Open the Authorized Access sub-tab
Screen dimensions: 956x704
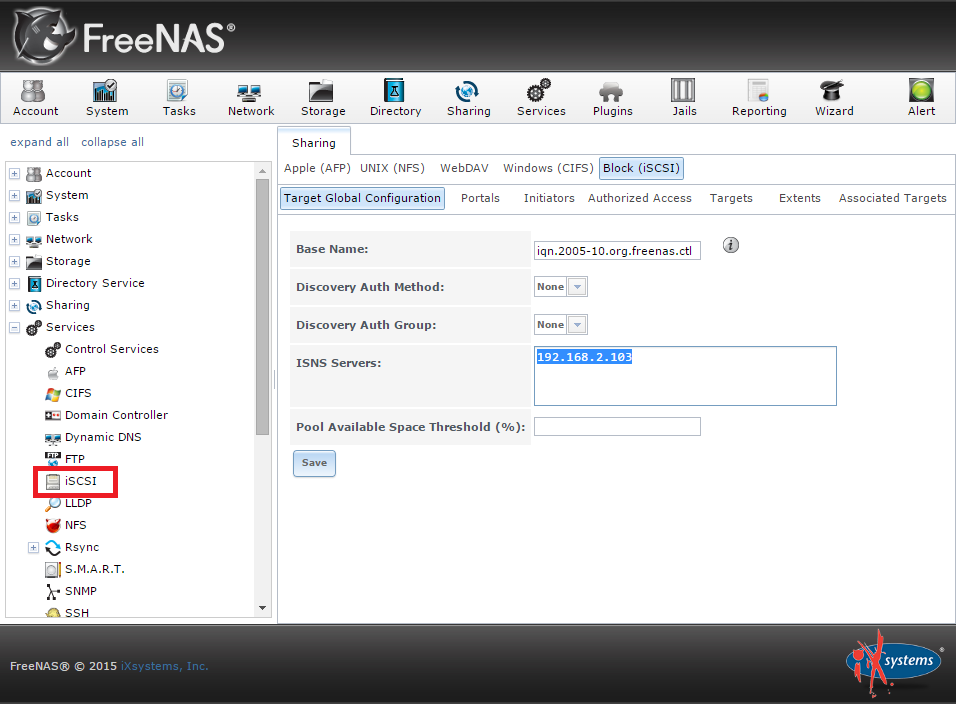pos(640,198)
